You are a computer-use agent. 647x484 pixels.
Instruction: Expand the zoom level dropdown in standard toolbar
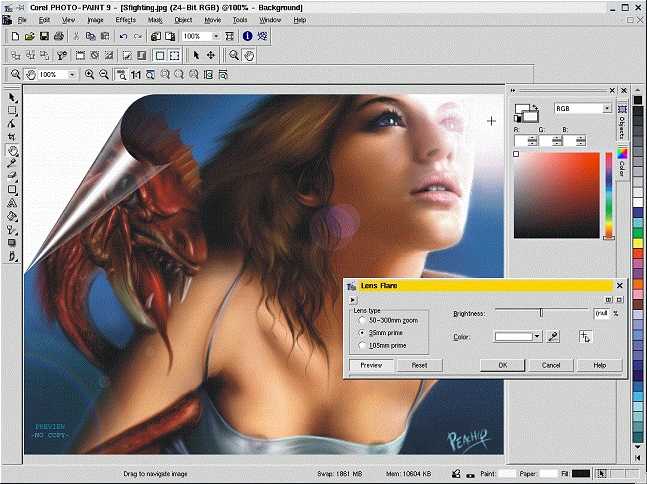[217, 36]
